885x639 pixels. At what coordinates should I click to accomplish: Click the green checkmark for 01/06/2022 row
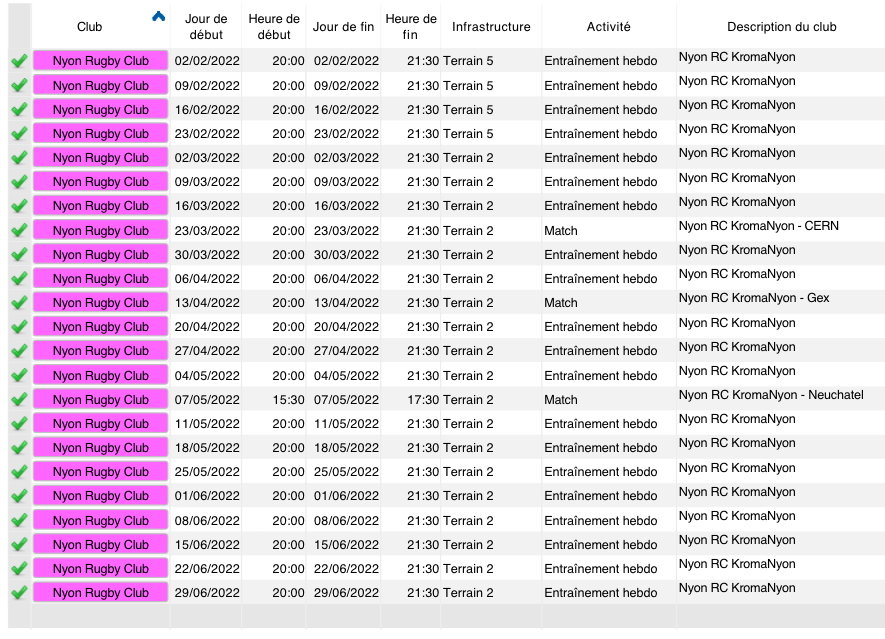point(19,496)
